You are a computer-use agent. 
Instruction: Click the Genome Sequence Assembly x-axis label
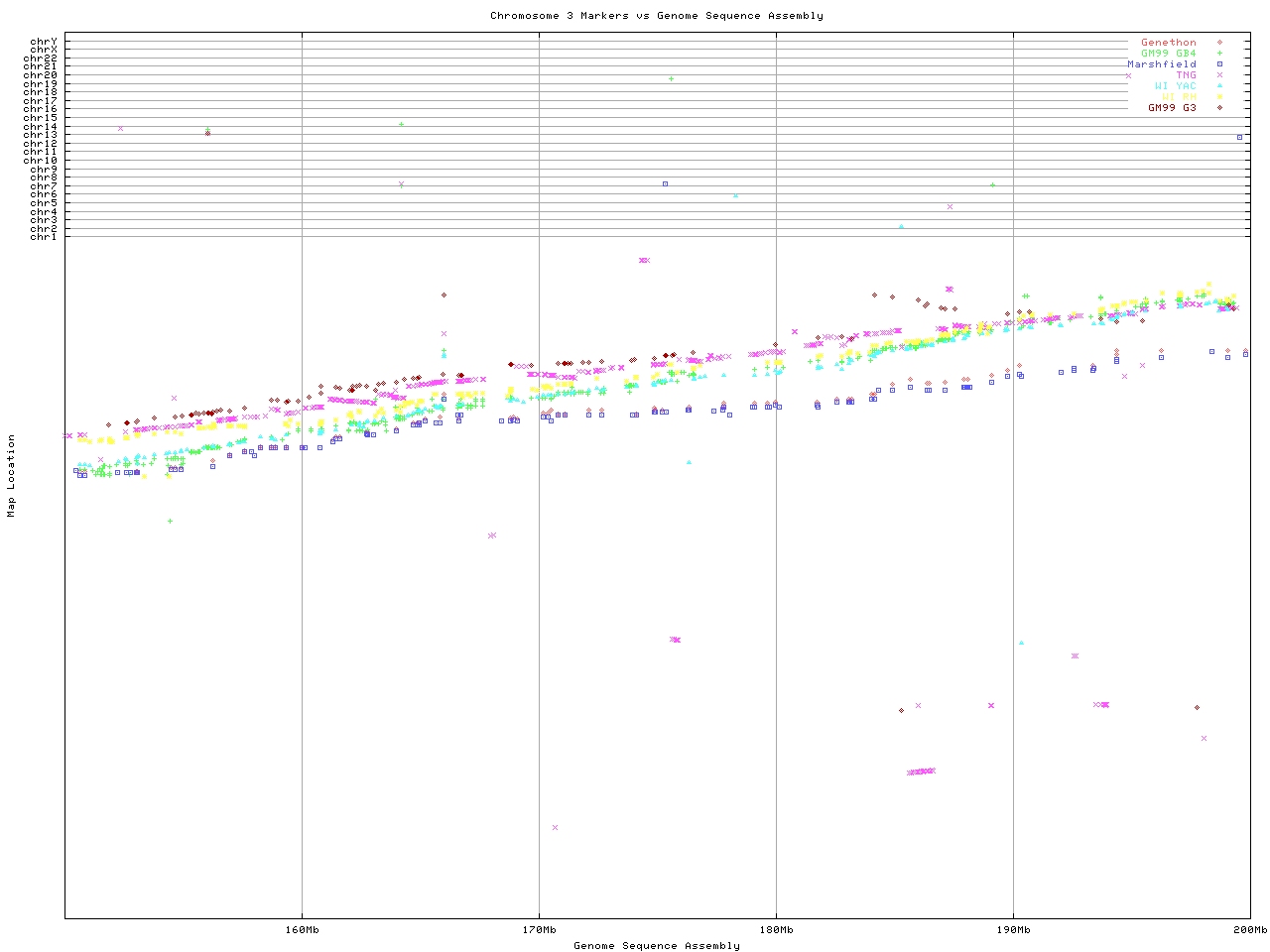click(x=656, y=946)
